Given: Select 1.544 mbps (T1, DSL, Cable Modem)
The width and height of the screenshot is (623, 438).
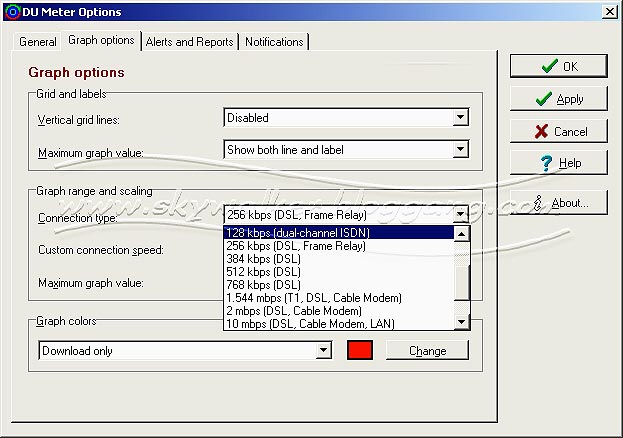Looking at the screenshot, I should [x=339, y=298].
